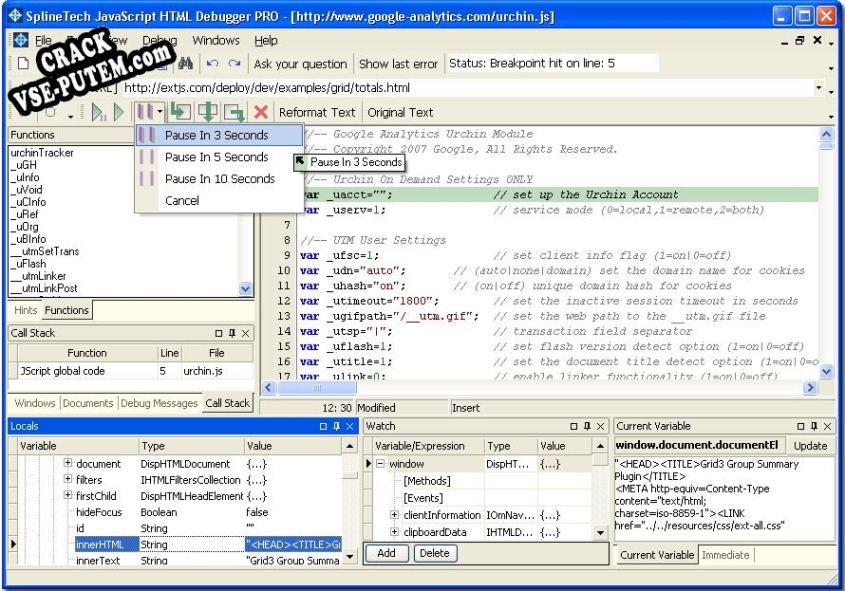Open the Pause button dropdown arrow
The image size is (845, 591).
pos(160,112)
